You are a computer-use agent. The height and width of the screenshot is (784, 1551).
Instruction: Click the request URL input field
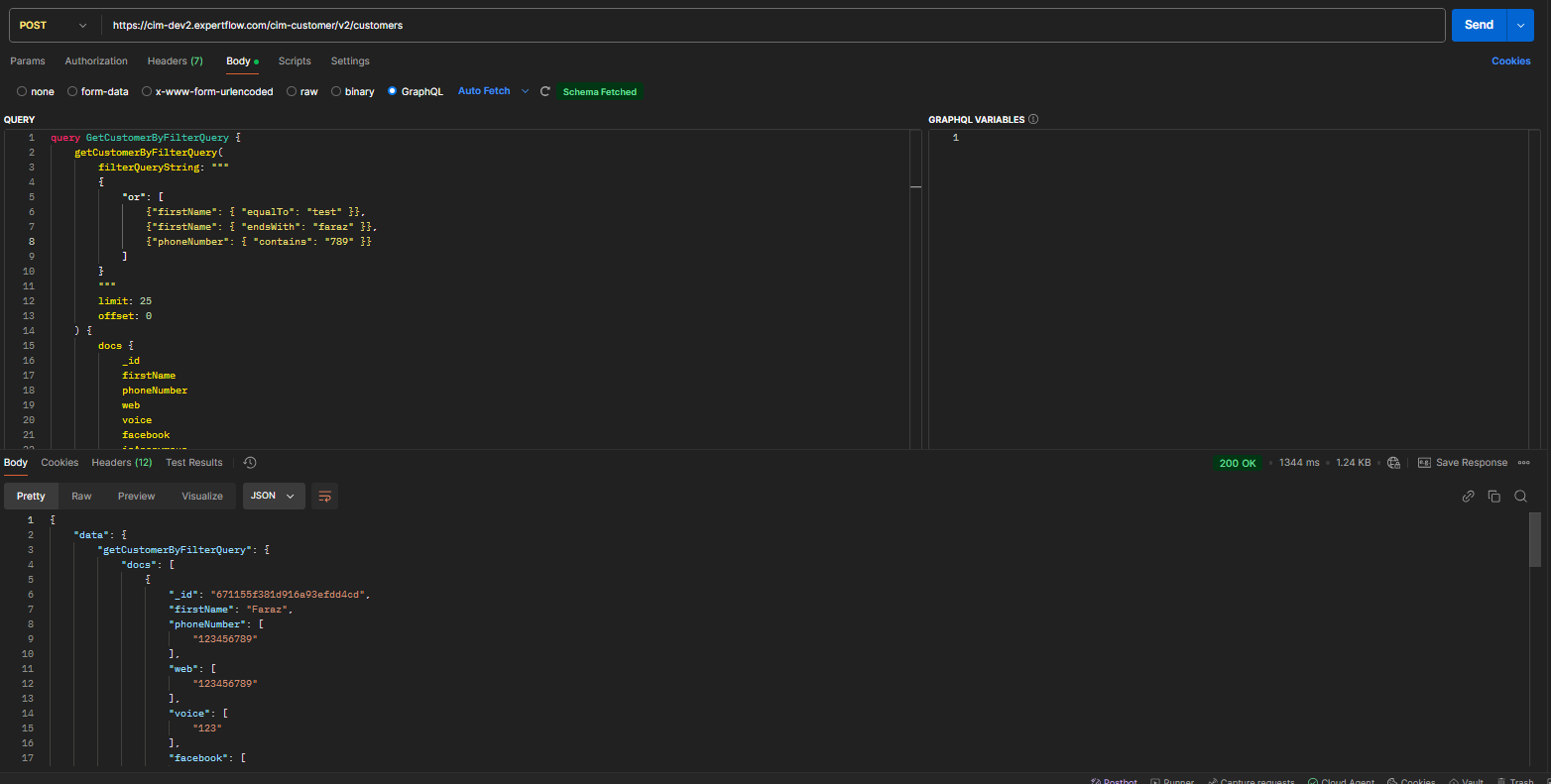pos(774,26)
